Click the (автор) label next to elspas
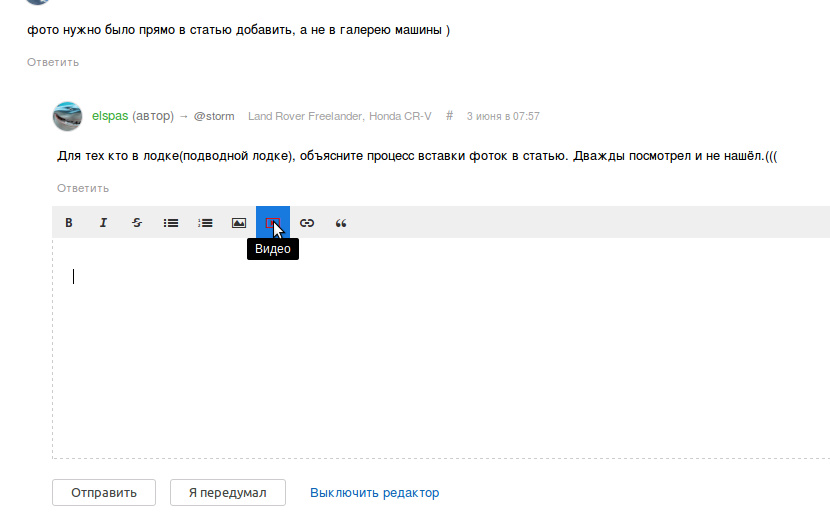Screen dimensions: 830x514 [153, 116]
